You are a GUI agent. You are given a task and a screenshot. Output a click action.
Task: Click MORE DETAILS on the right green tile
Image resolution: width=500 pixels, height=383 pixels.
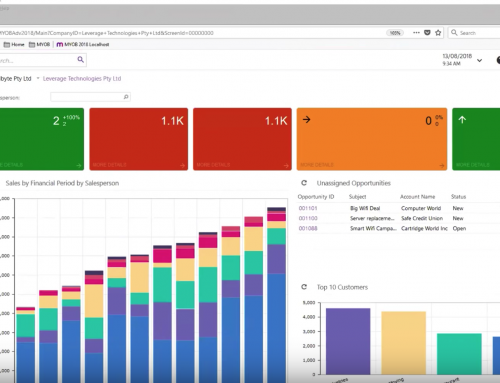(473, 165)
